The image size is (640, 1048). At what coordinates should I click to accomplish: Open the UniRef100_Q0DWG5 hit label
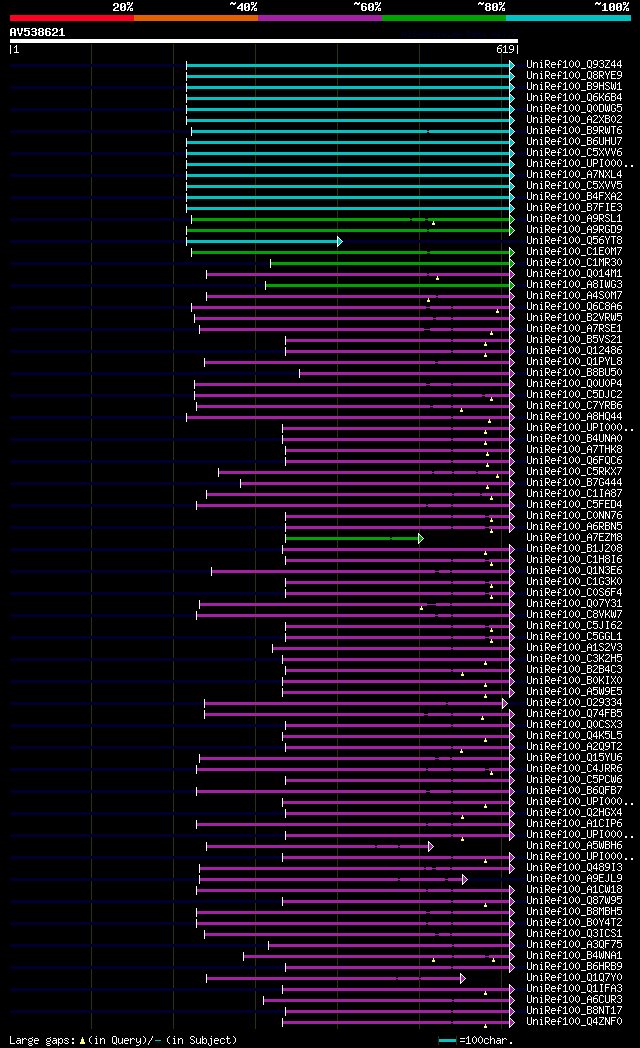tap(574, 109)
